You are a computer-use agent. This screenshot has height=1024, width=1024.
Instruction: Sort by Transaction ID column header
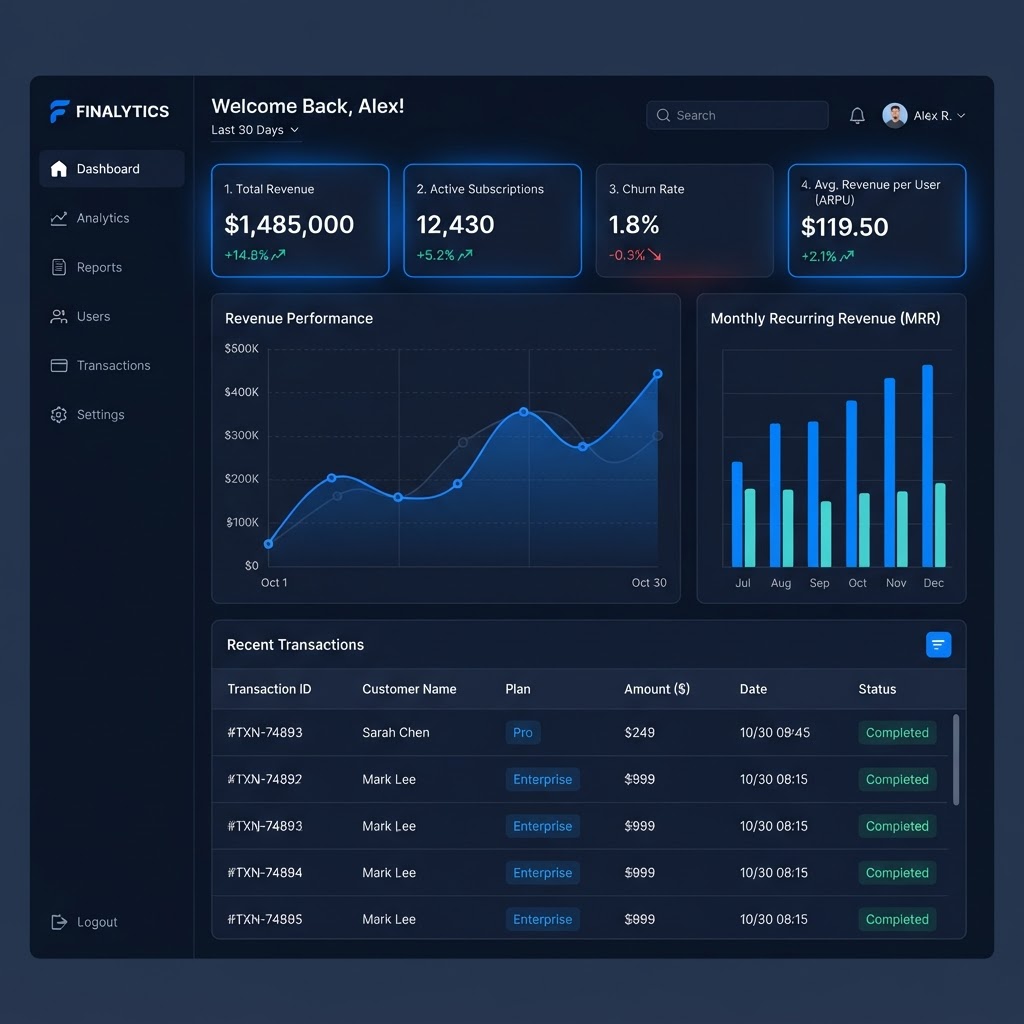click(269, 689)
